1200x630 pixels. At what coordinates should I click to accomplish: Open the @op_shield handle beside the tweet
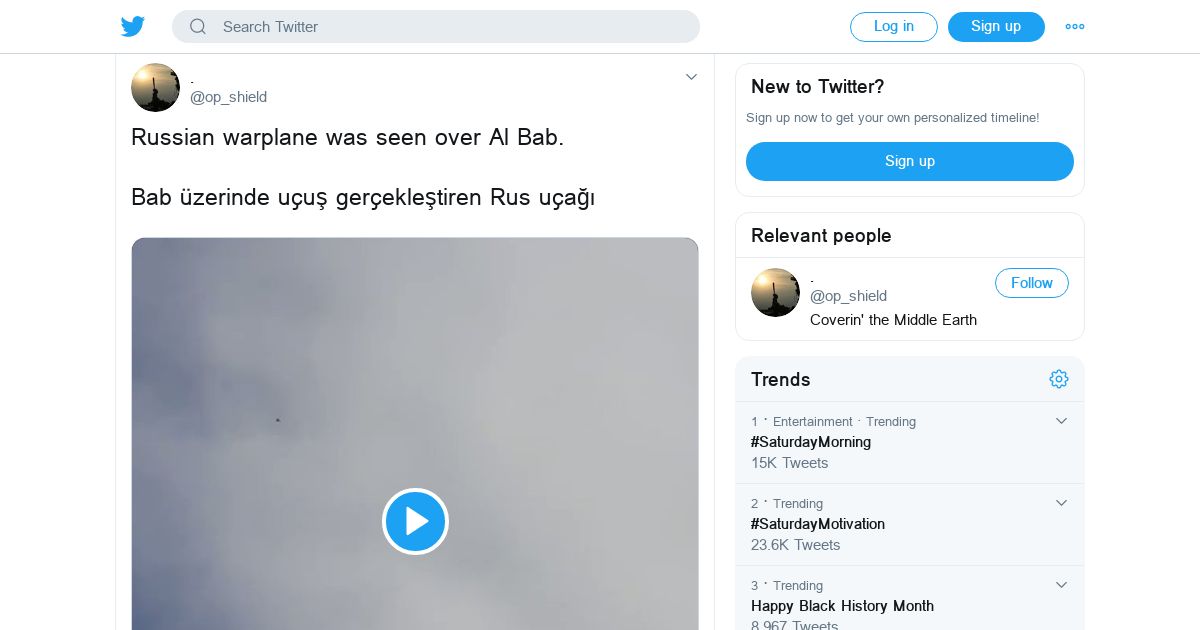click(228, 97)
